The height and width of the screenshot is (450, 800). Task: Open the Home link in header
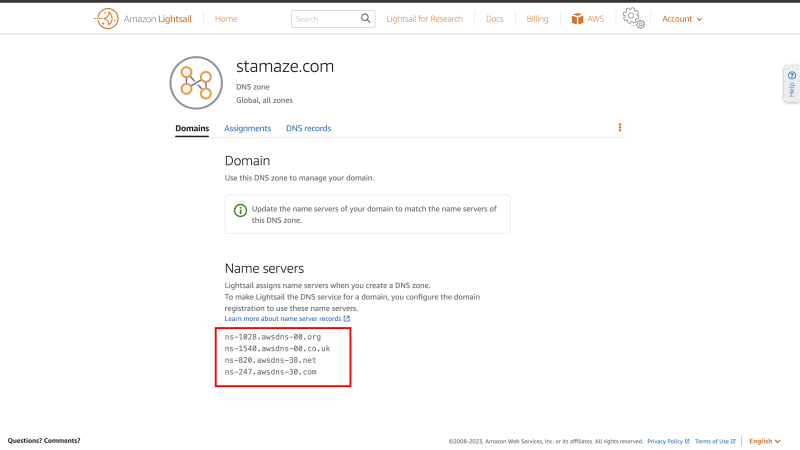(226, 19)
